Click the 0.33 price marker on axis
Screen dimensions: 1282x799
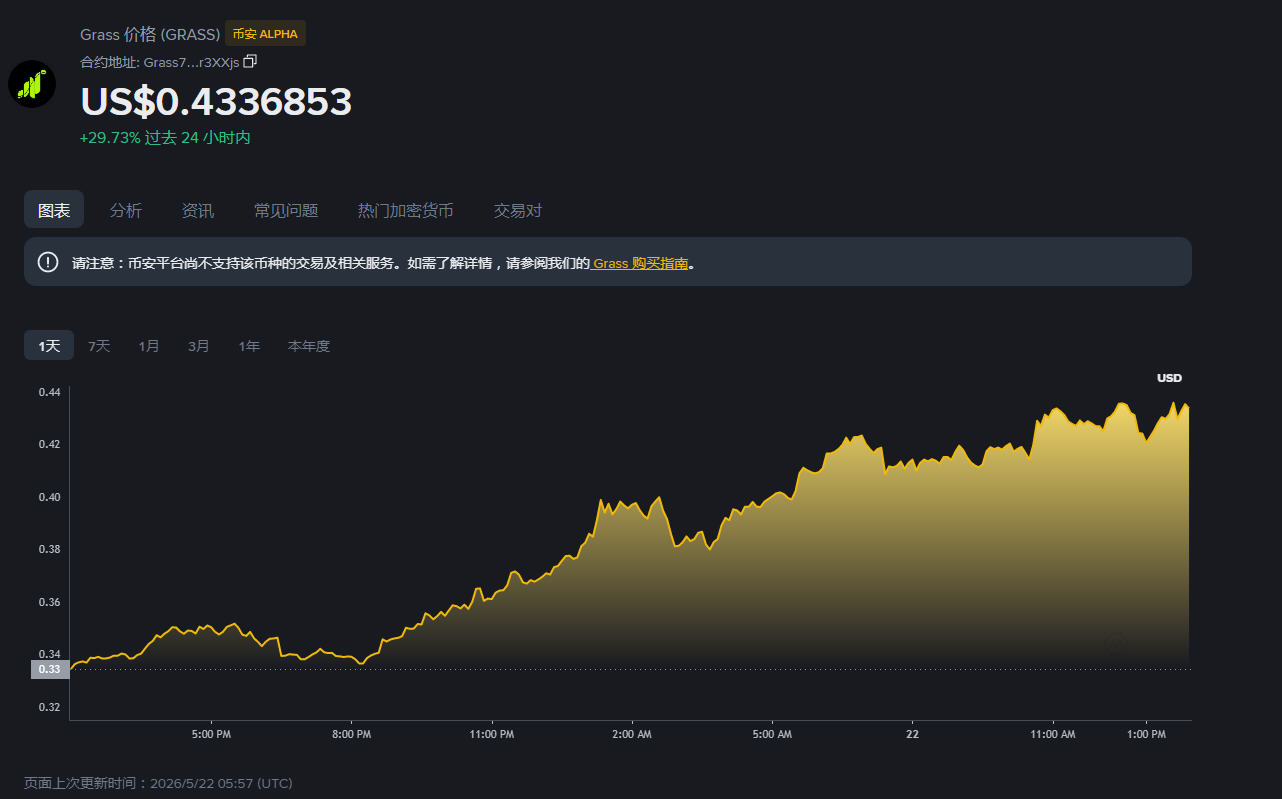coord(49,669)
